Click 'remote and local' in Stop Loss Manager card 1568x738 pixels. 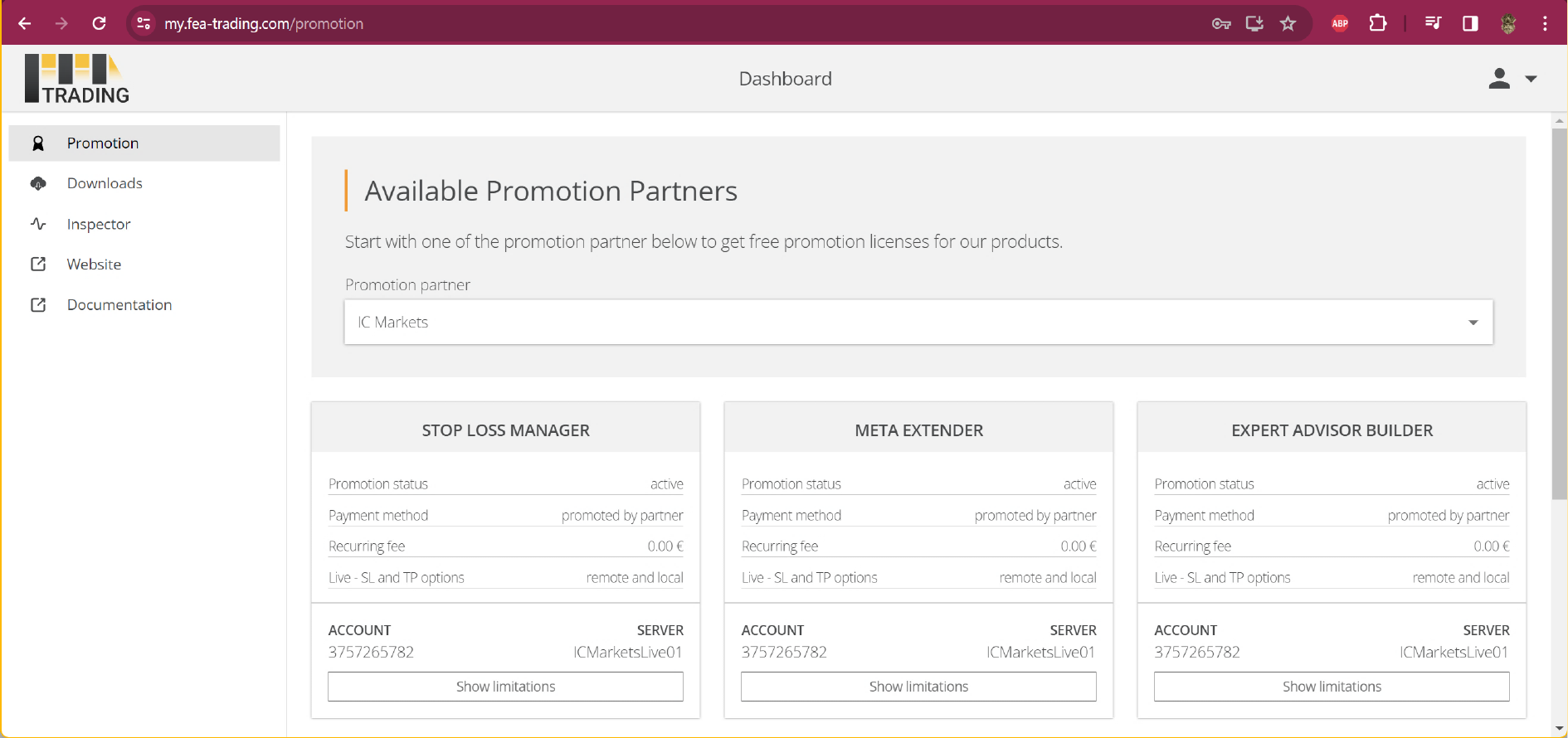[635, 577]
